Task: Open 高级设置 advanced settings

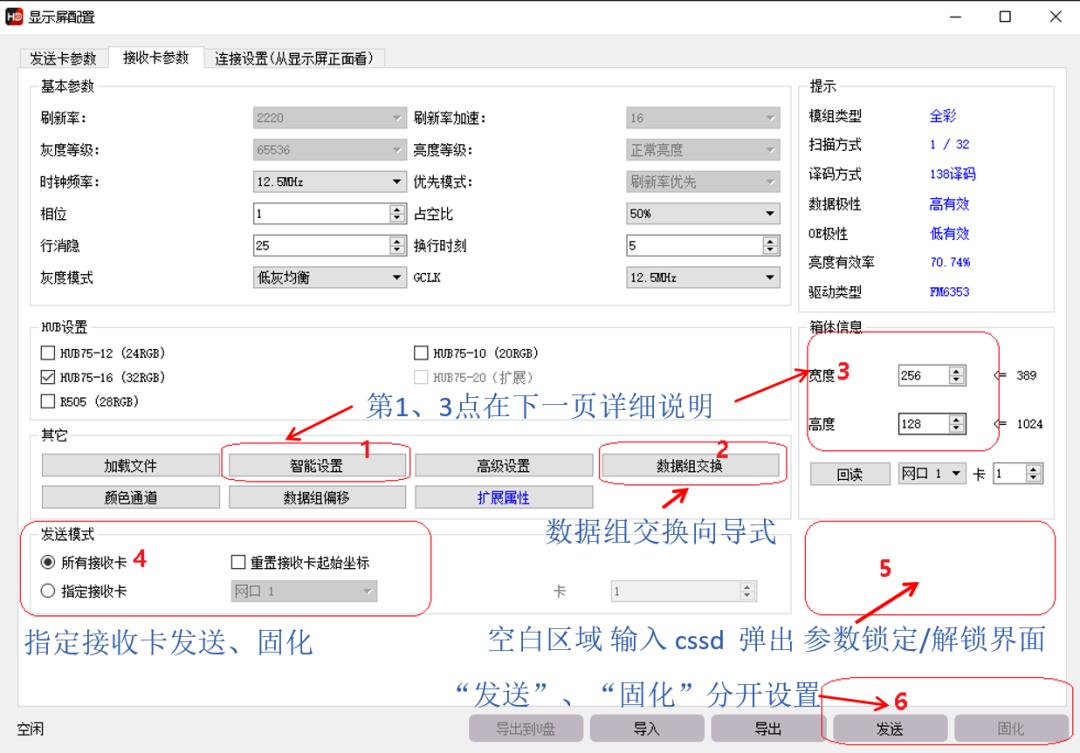Action: 504,464
